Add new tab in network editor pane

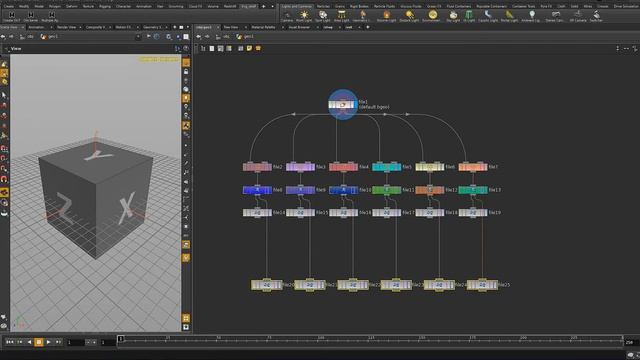368,27
